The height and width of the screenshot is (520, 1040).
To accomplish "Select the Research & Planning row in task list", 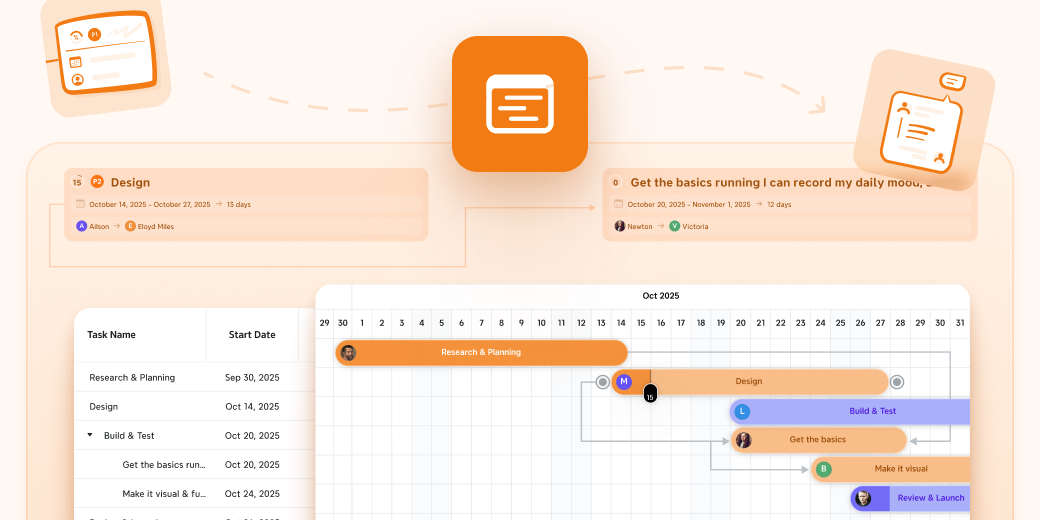I will [194, 377].
